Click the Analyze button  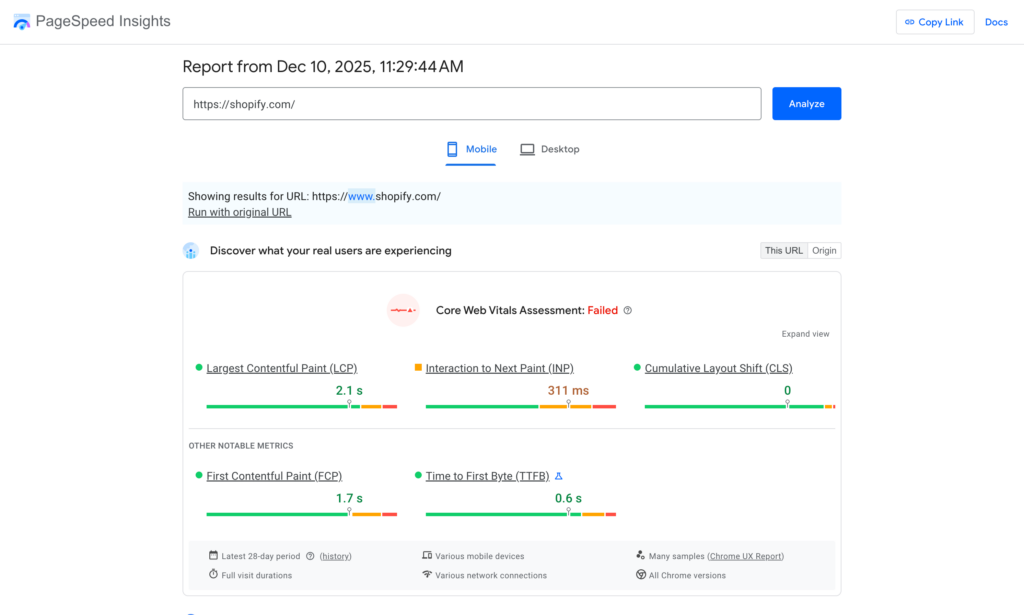(x=807, y=104)
